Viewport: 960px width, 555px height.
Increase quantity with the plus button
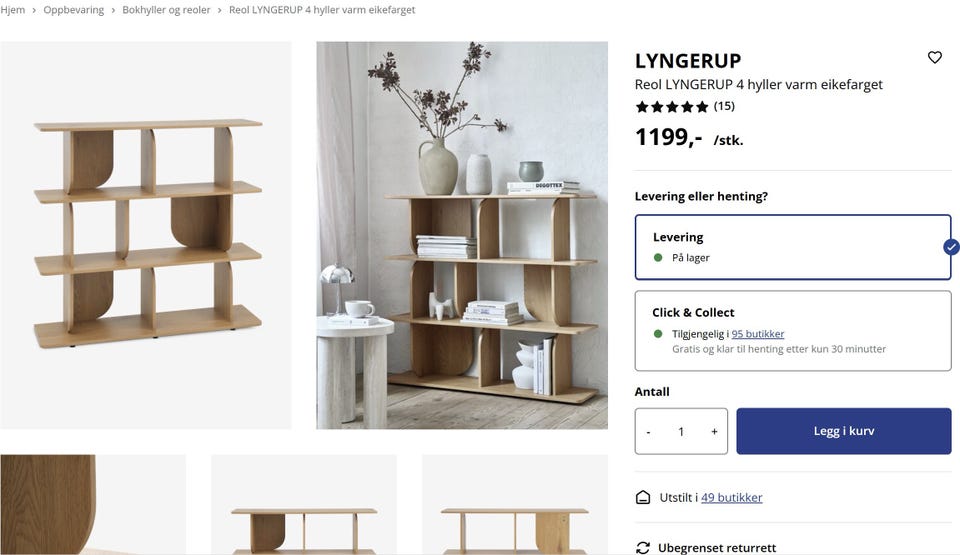coord(714,431)
